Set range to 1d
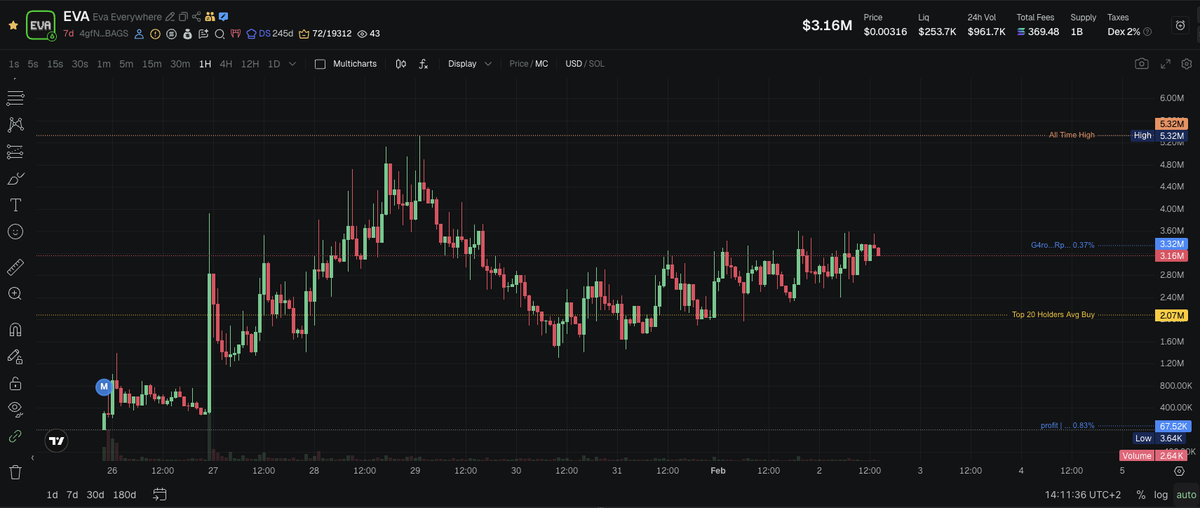 (52, 494)
